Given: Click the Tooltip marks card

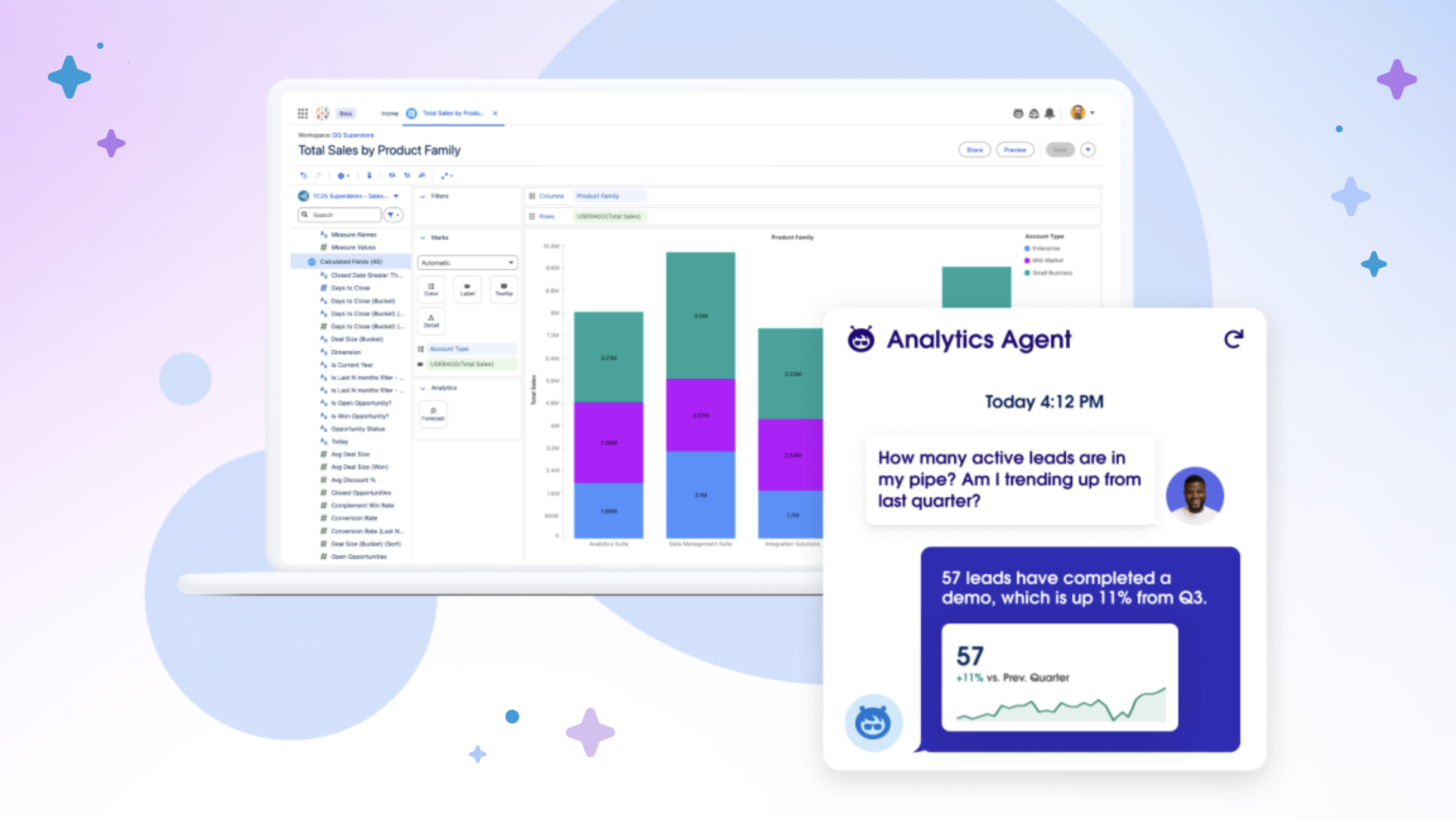Looking at the screenshot, I should (x=504, y=289).
